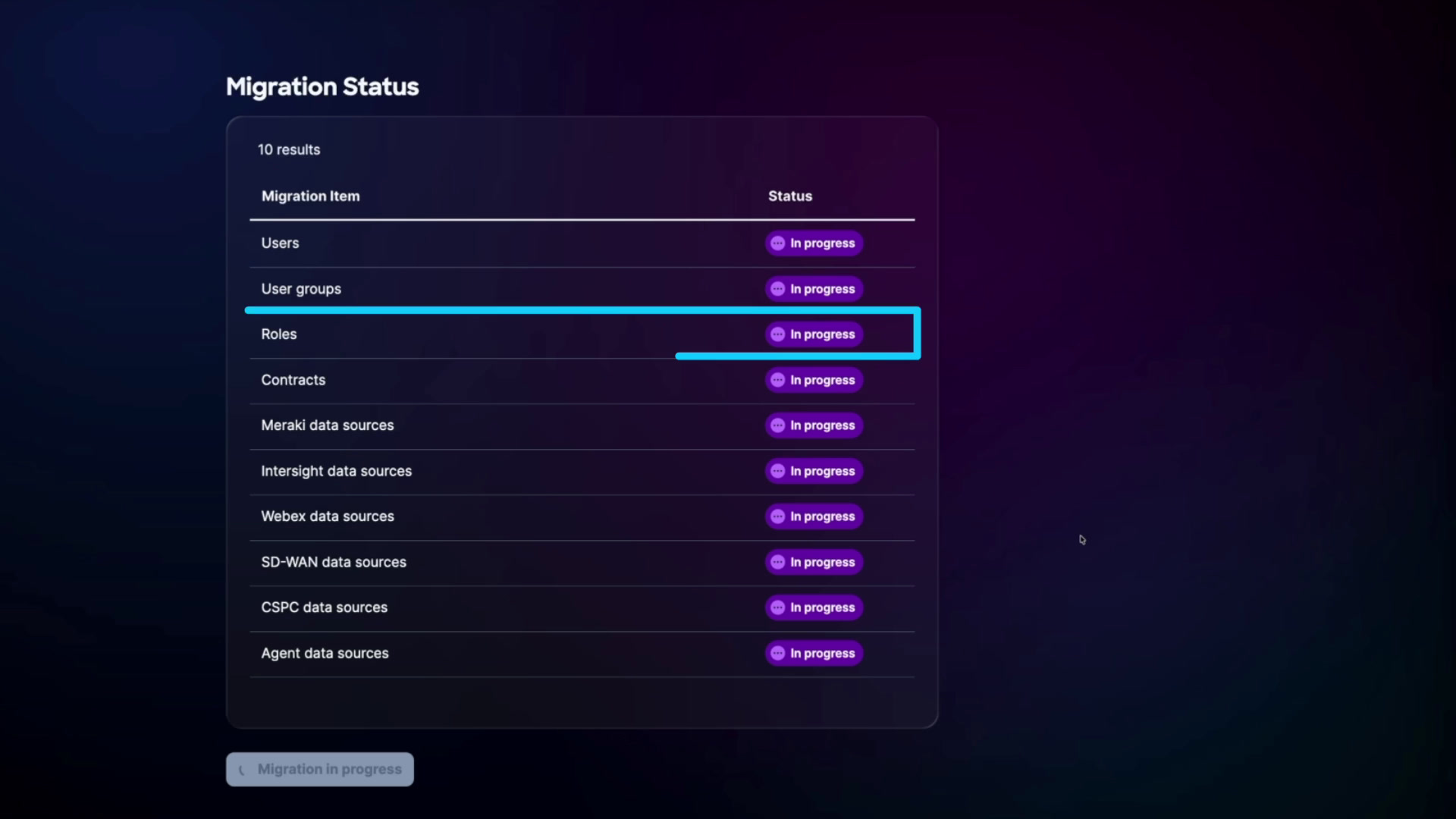The height and width of the screenshot is (819, 1456).
Task: Click the Users in-progress status icon
Action: (x=777, y=243)
